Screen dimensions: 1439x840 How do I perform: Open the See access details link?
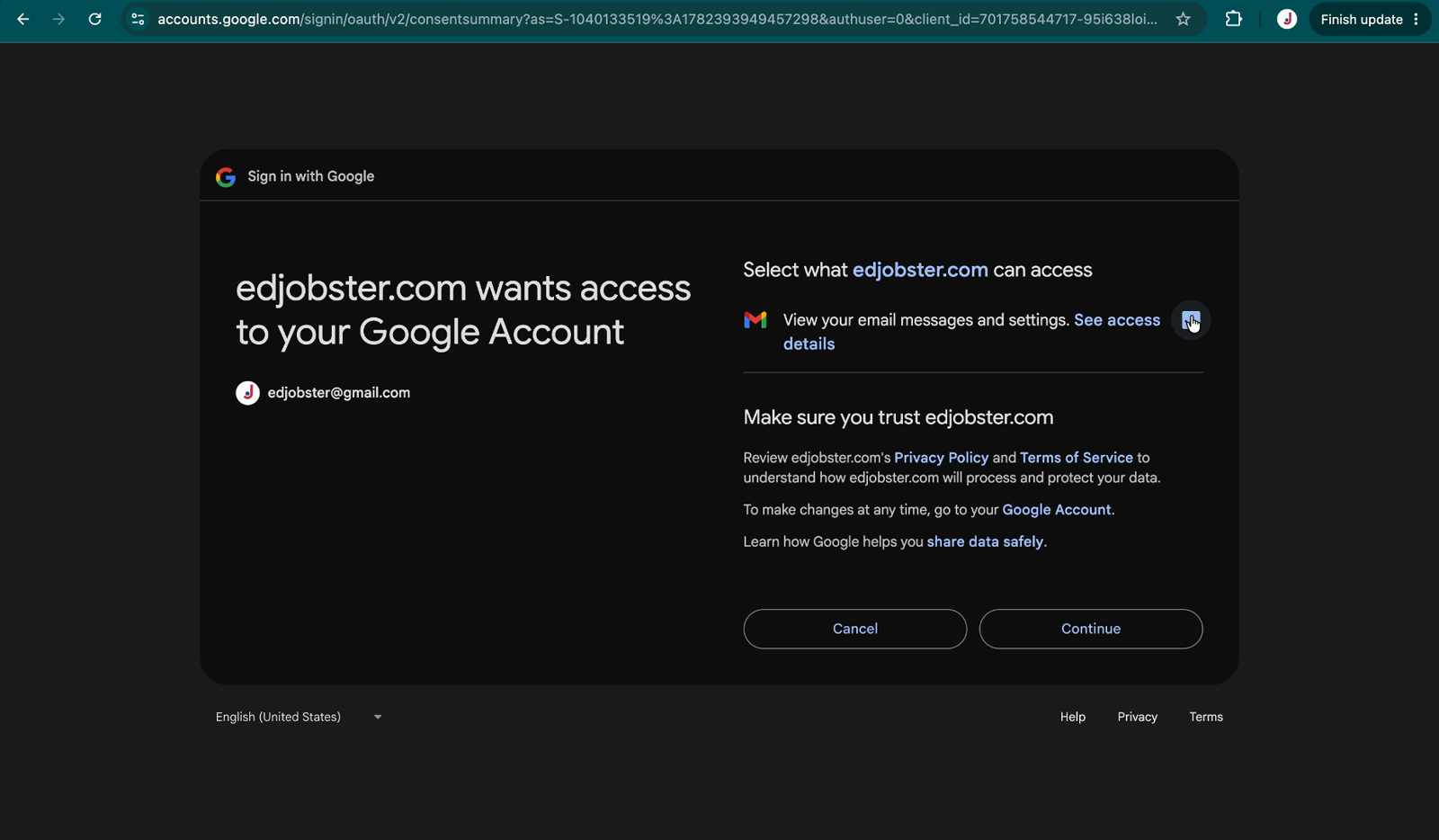[x=971, y=332]
